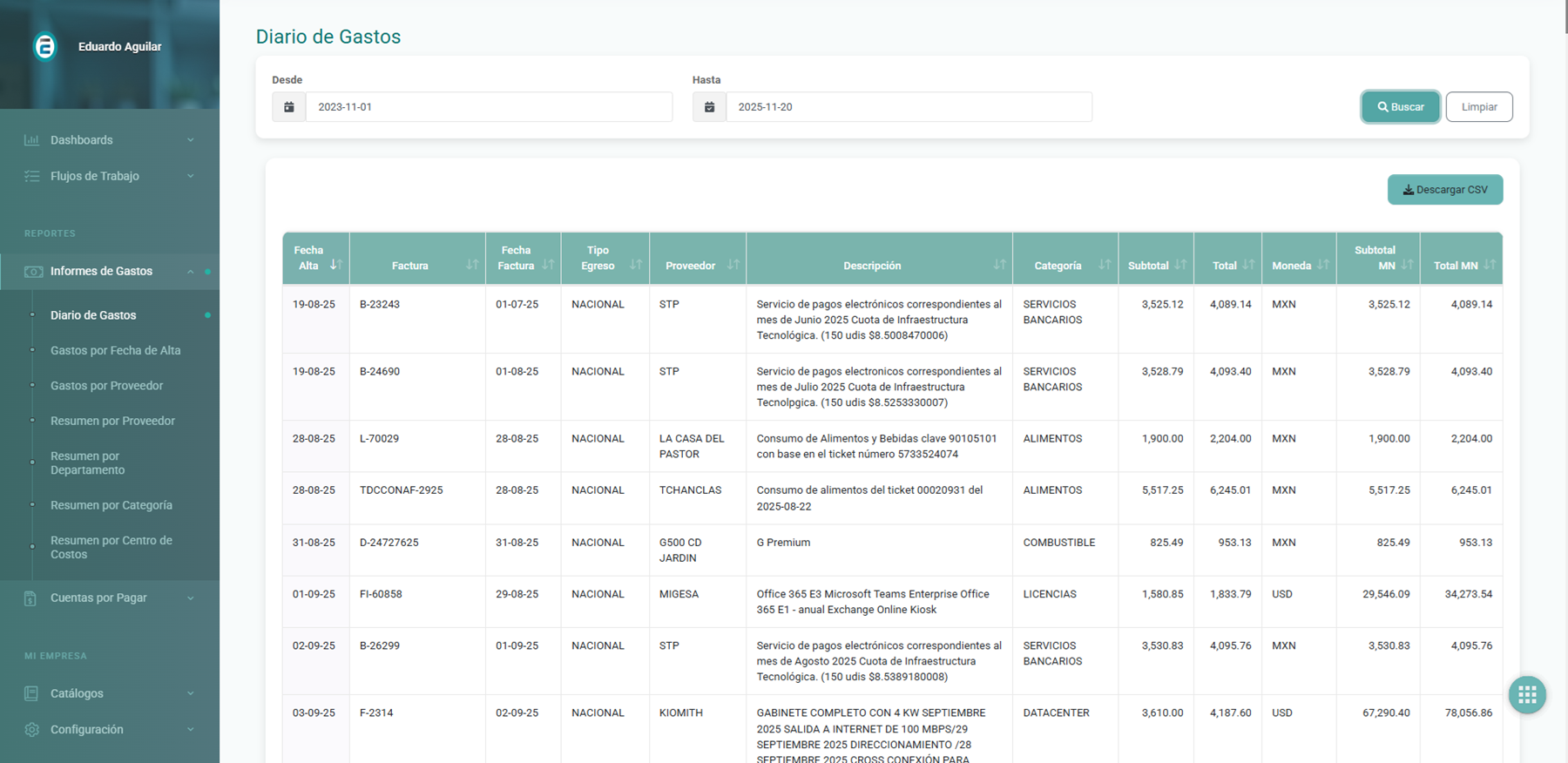Open the floating apps grid icon

click(x=1526, y=695)
